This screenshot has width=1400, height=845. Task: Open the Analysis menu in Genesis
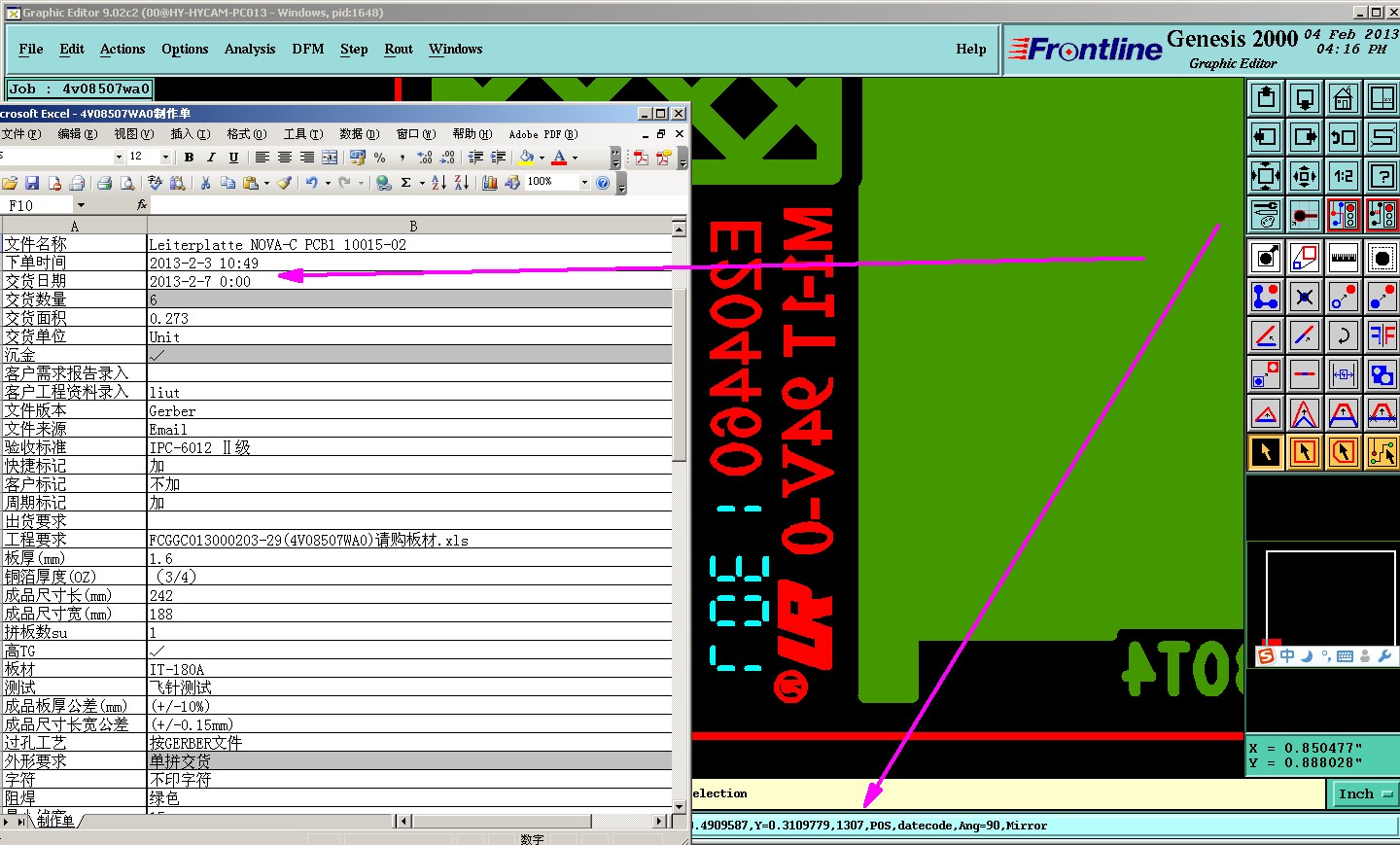point(250,50)
